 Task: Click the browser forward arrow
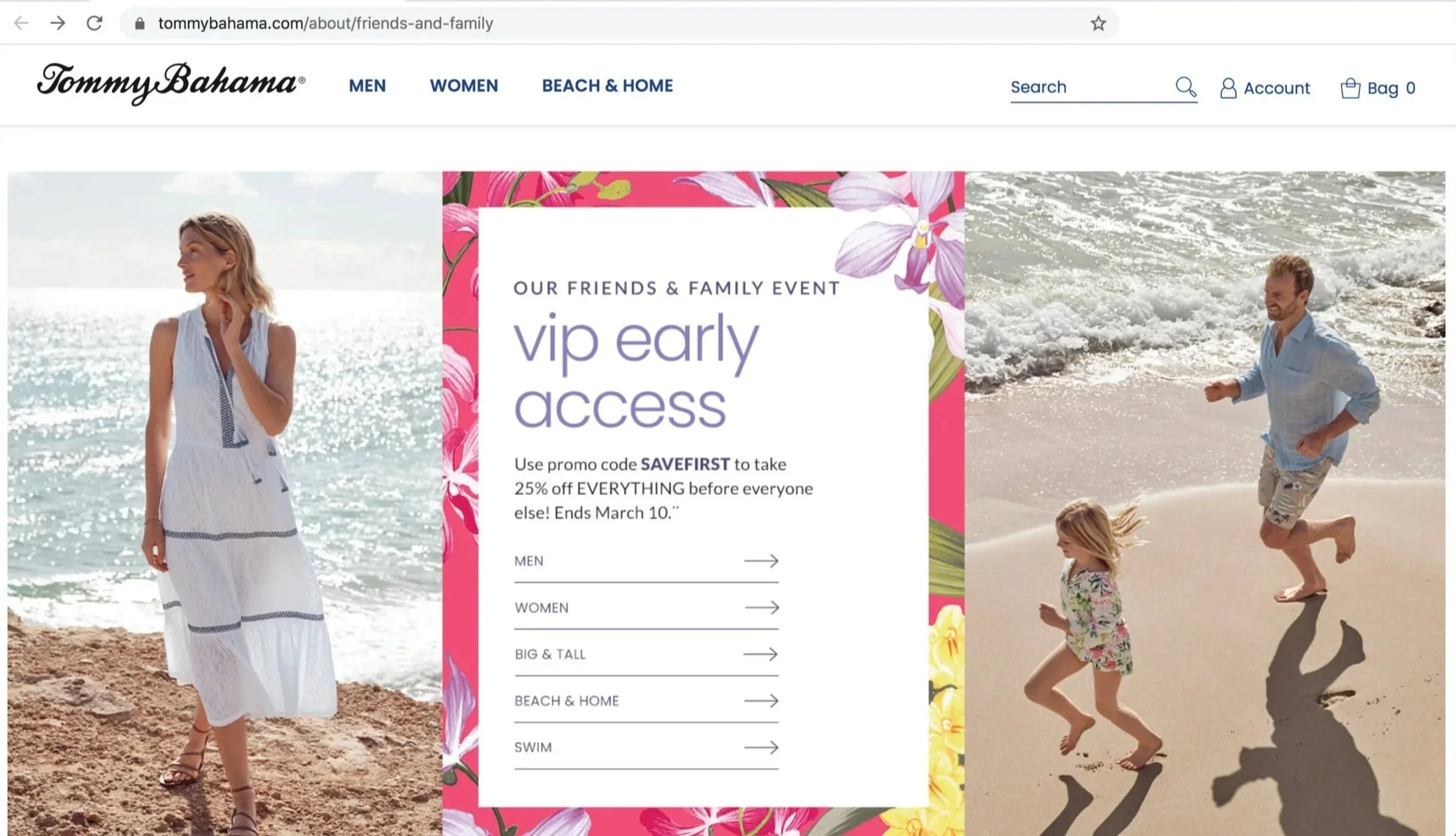58,24
